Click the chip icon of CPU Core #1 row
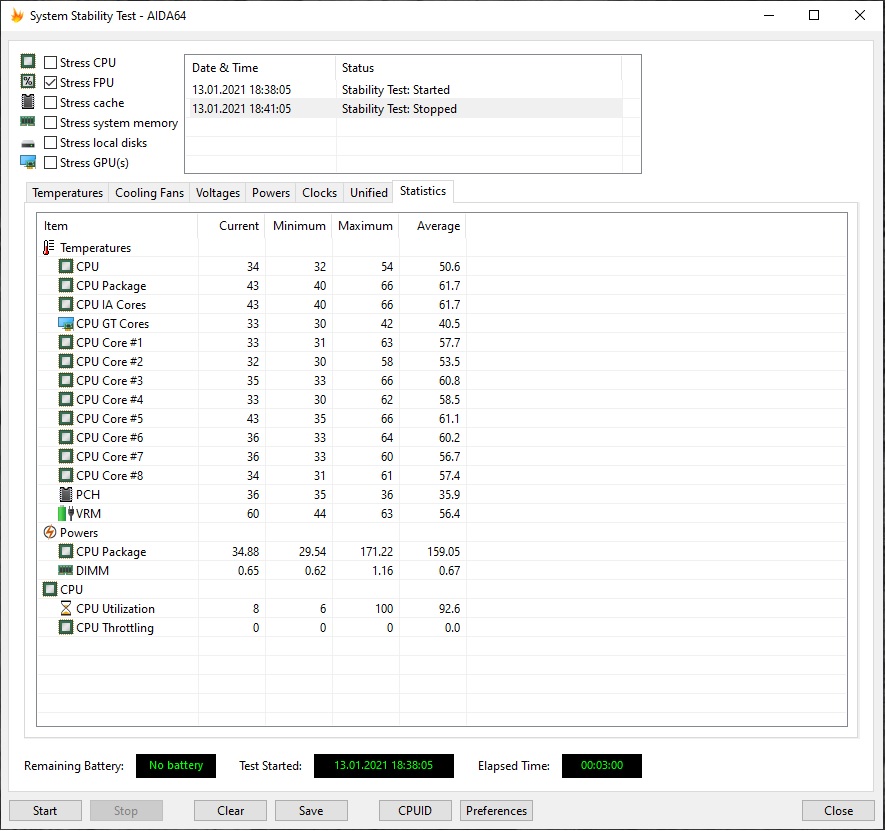This screenshot has width=887, height=831. click(66, 342)
